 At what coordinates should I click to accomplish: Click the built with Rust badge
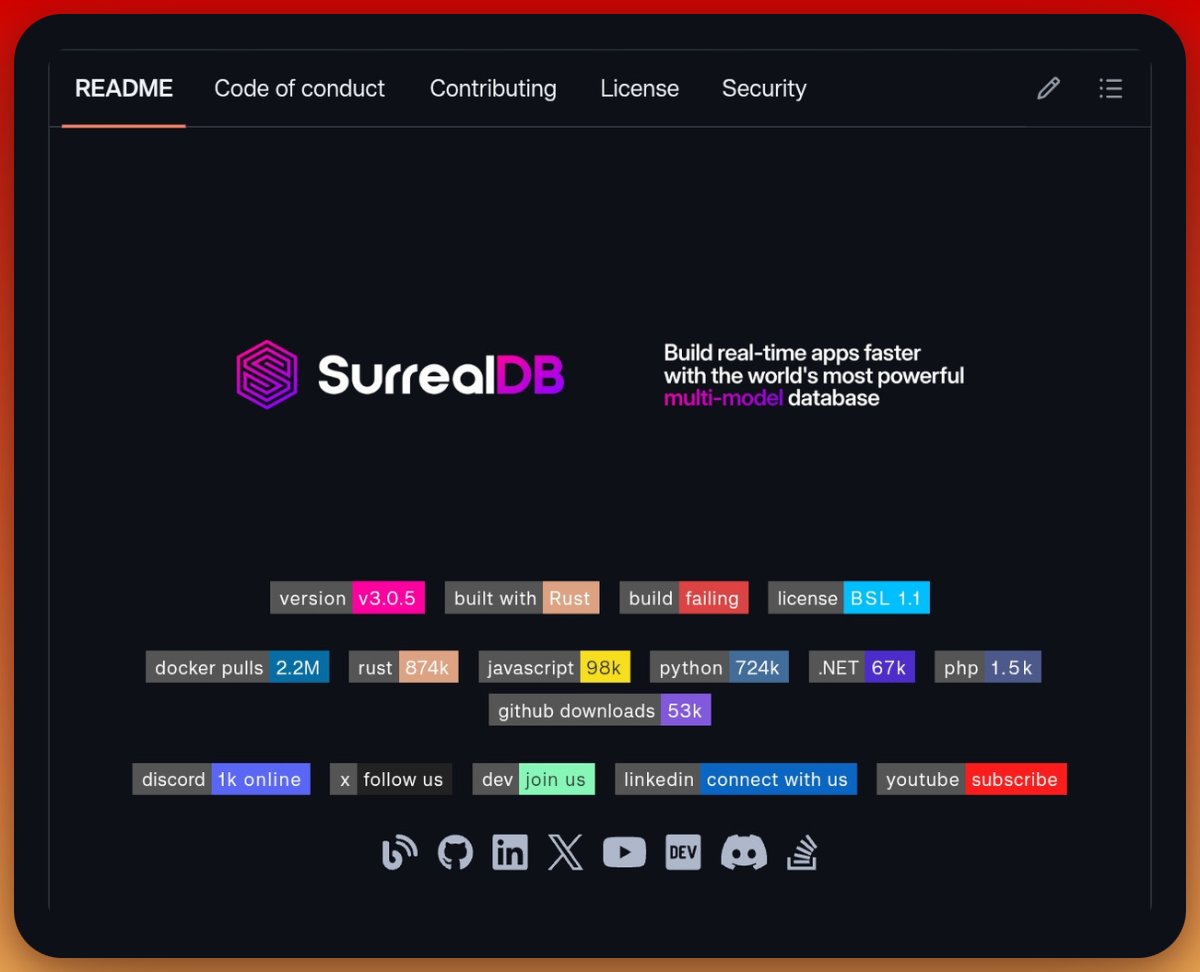(522, 598)
